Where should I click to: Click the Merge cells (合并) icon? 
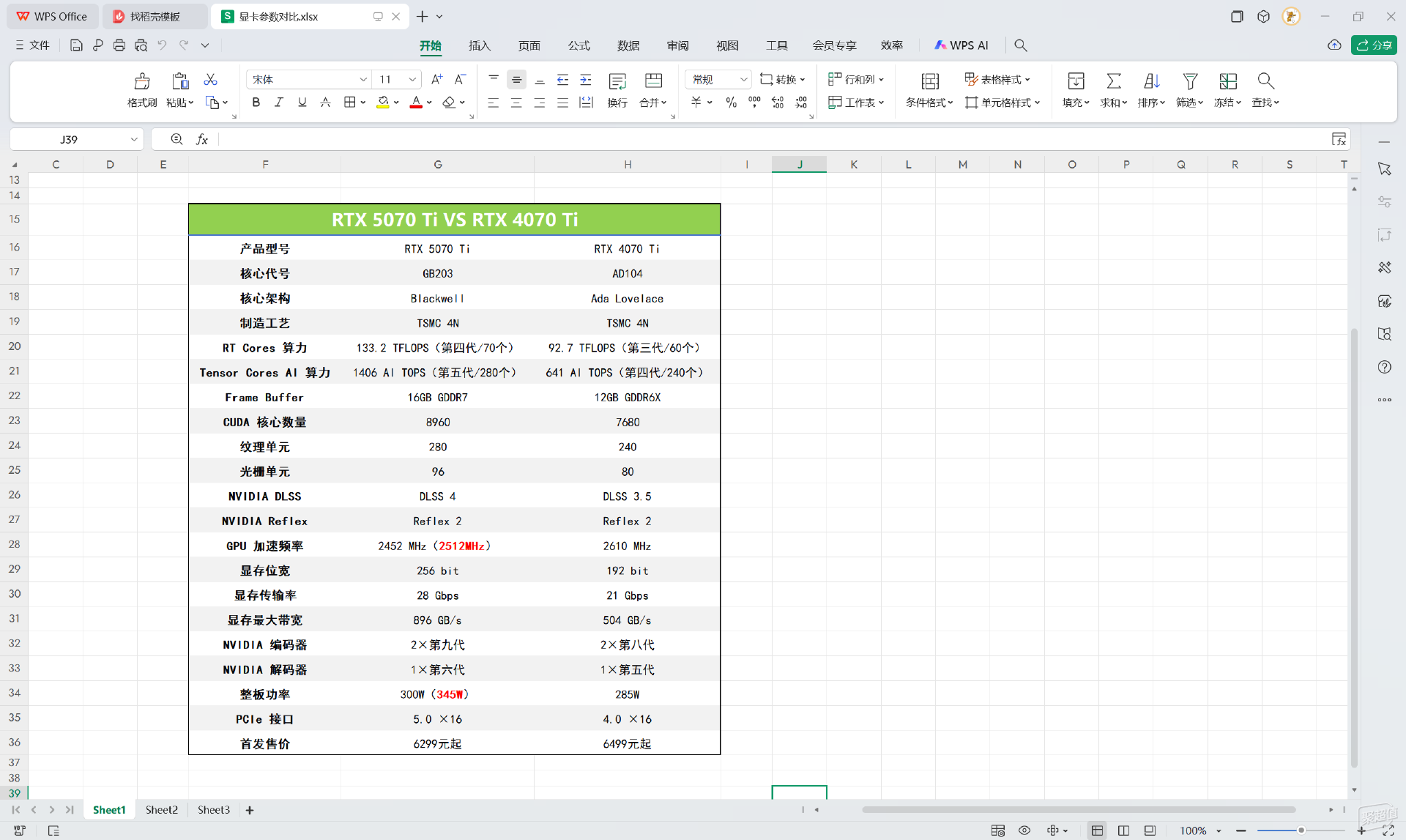pos(653,81)
